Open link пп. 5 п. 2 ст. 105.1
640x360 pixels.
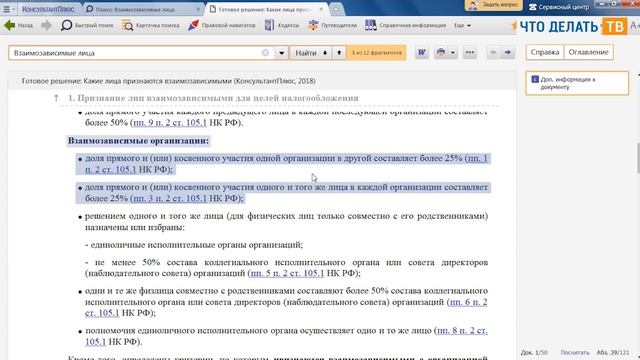click(x=287, y=273)
